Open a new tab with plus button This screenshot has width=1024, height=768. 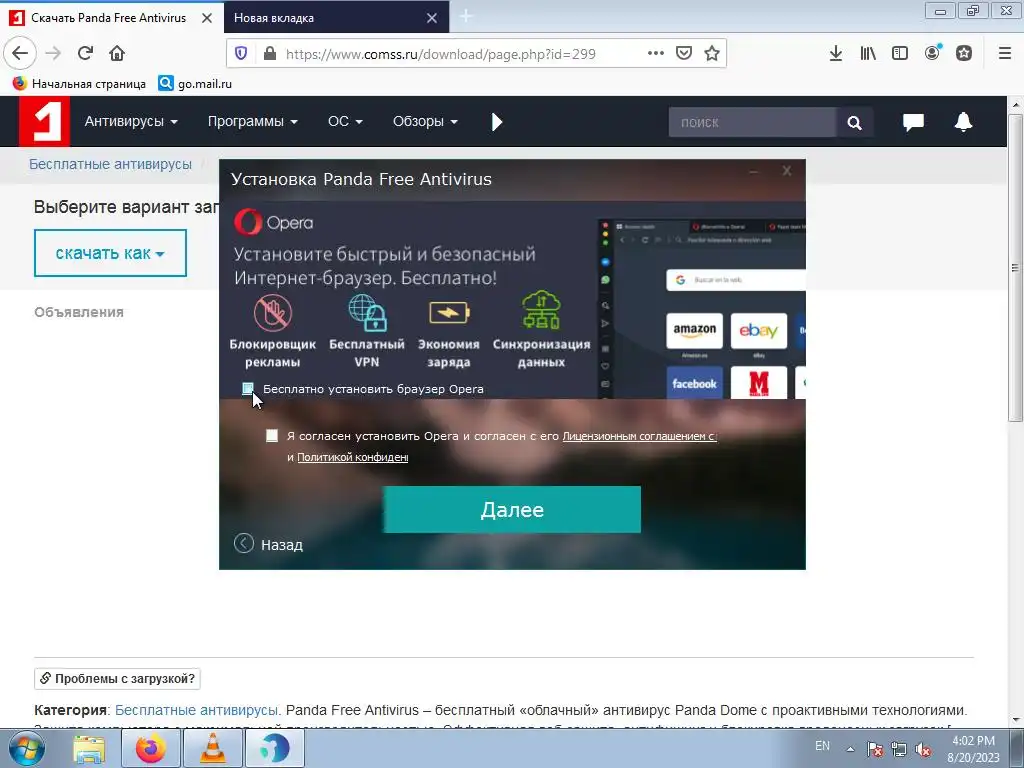tap(466, 16)
